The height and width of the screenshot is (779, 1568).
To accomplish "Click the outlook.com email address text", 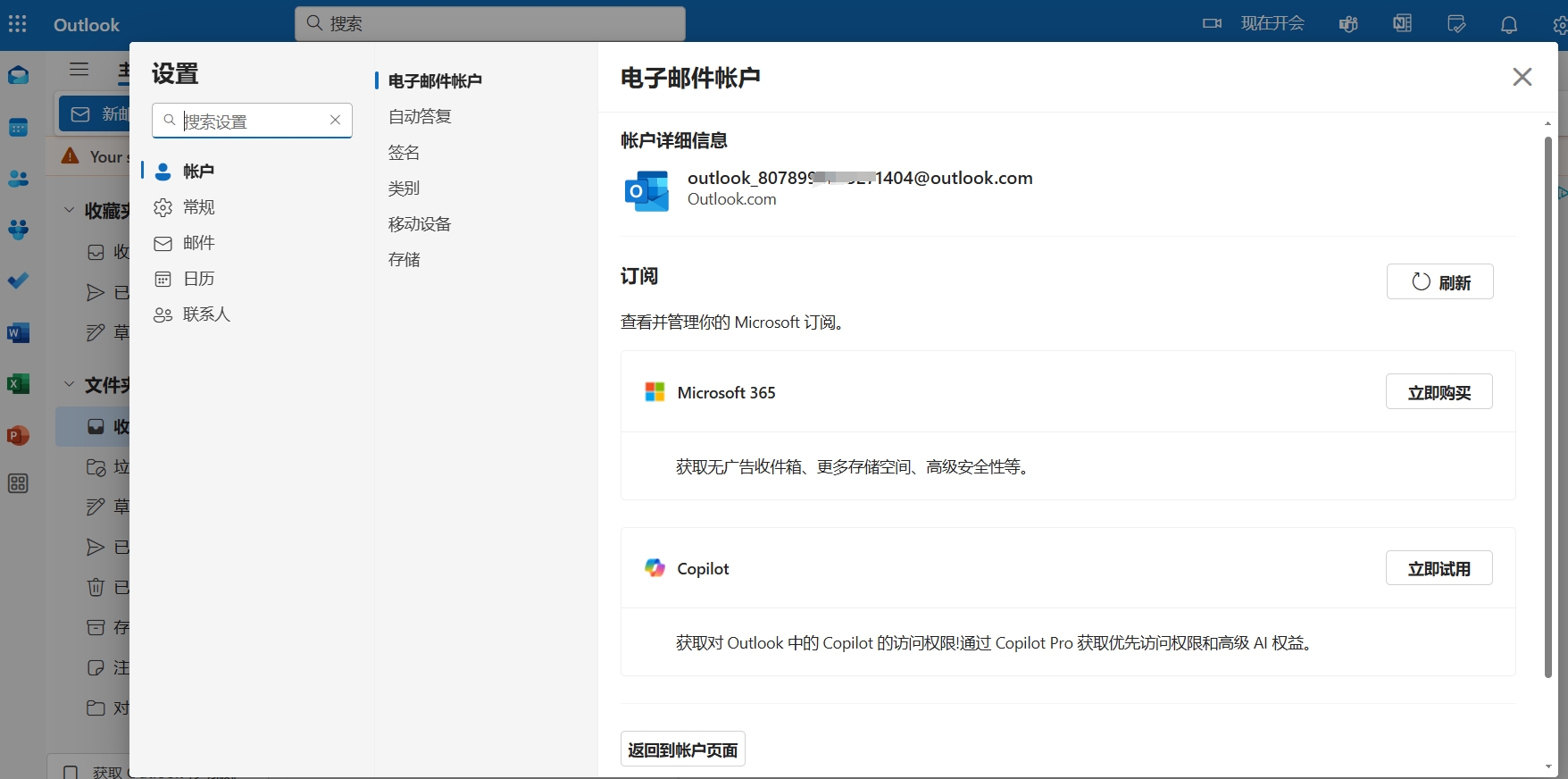I will coord(860,178).
